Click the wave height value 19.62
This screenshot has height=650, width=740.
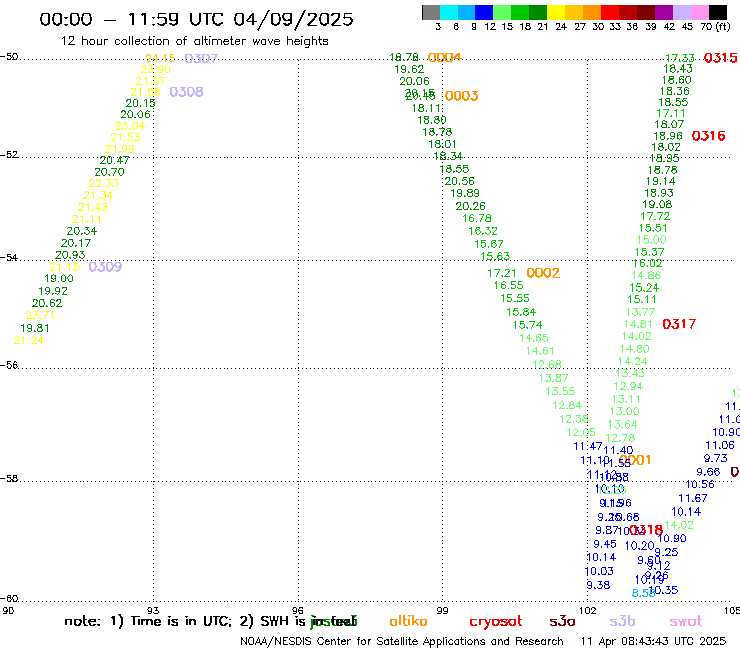click(x=409, y=69)
